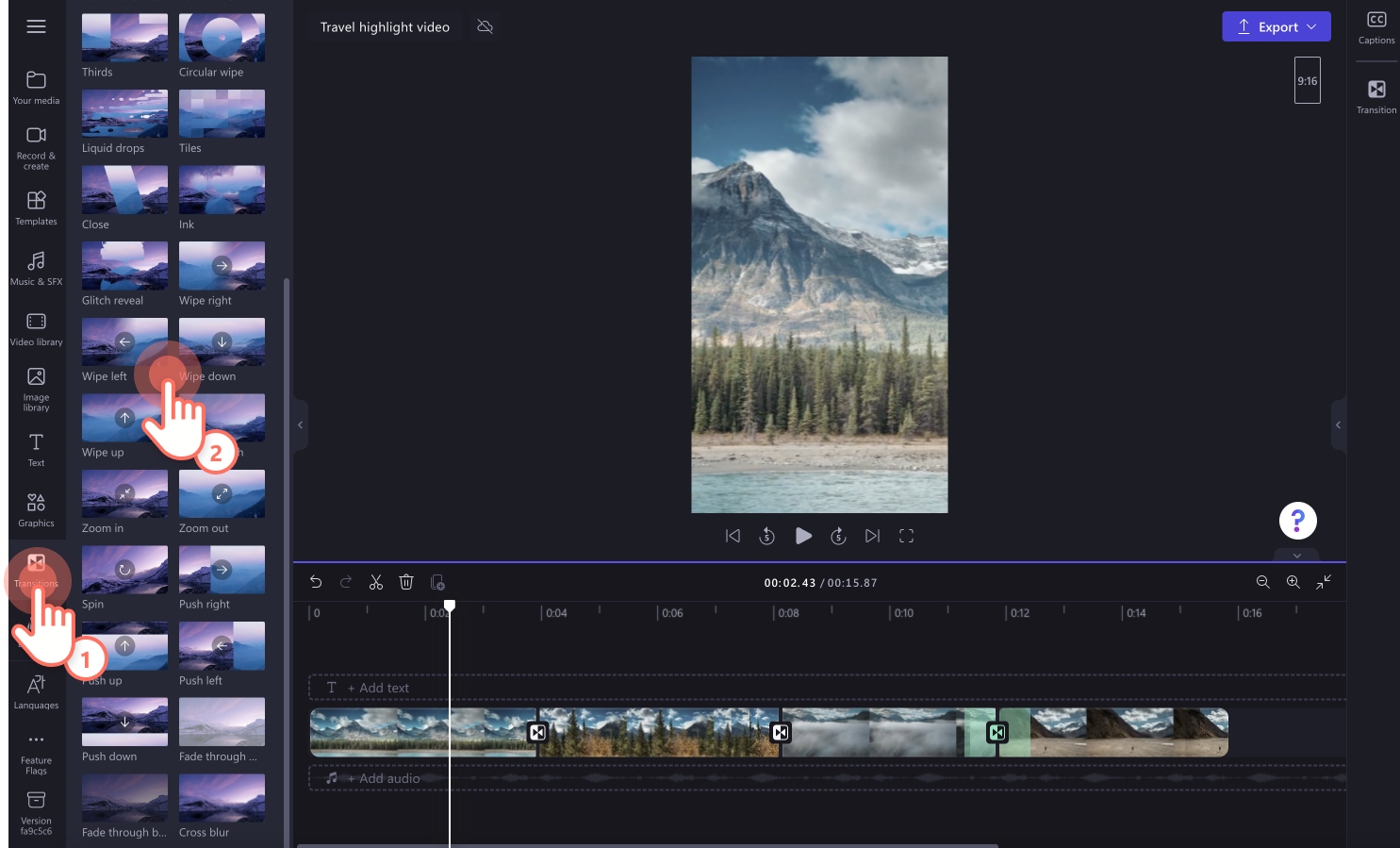Image resolution: width=1400 pixels, height=848 pixels.
Task: Play the video preview
Action: (803, 536)
